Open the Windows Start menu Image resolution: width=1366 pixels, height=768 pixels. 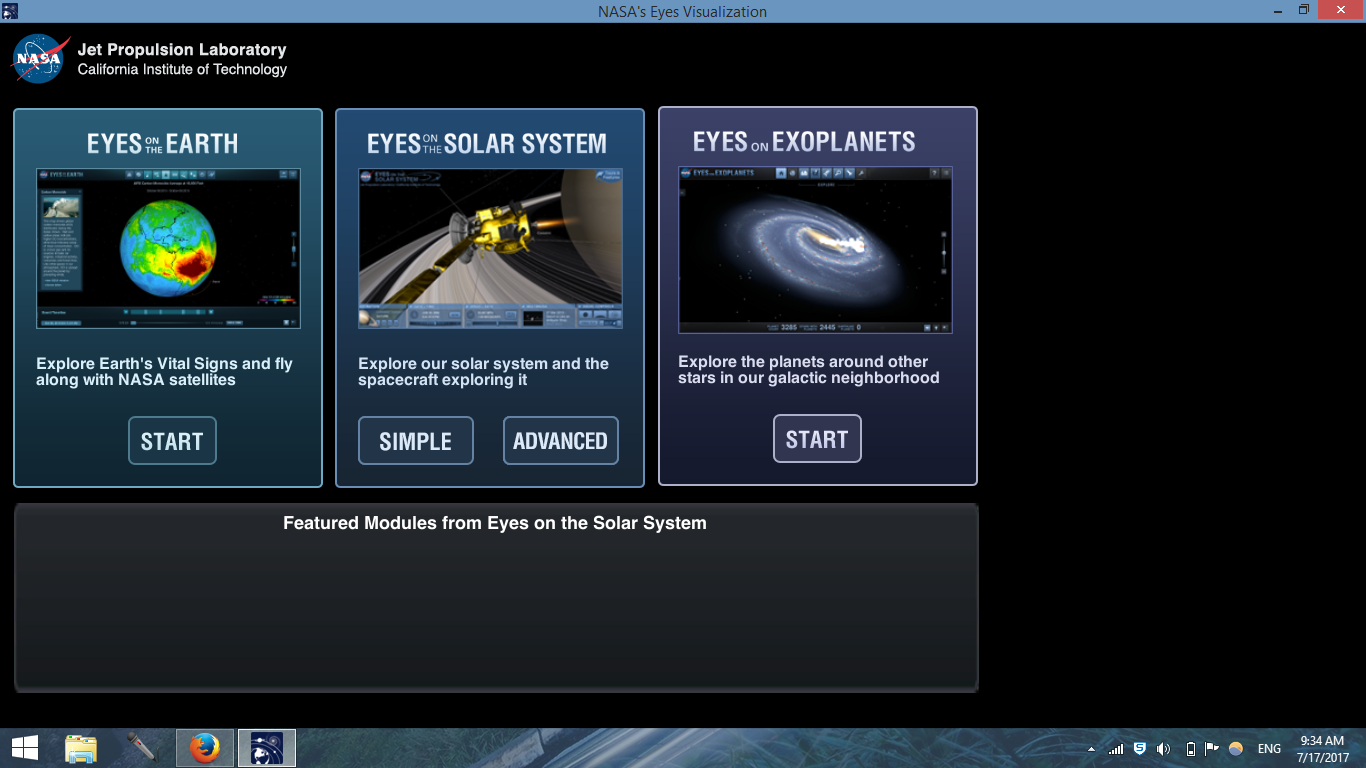coord(24,747)
